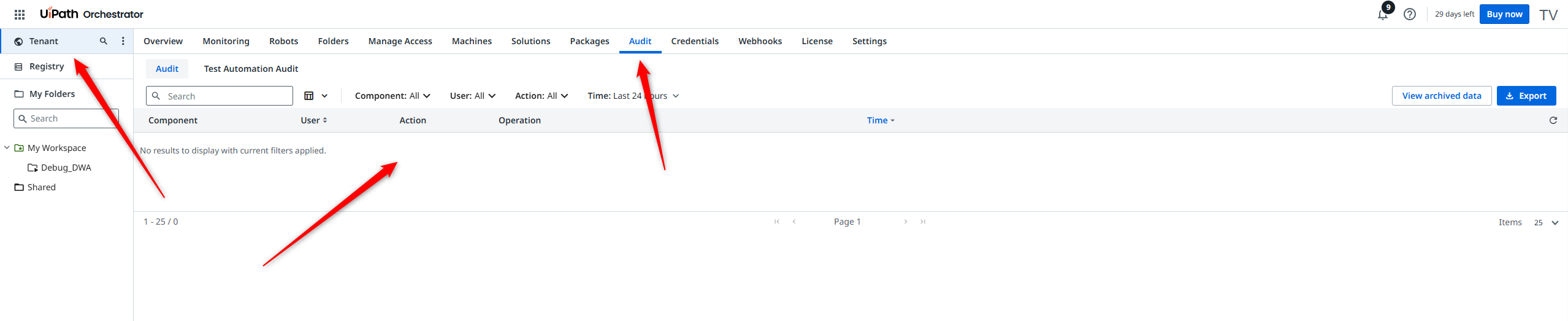Click the Action column header

coord(413,120)
